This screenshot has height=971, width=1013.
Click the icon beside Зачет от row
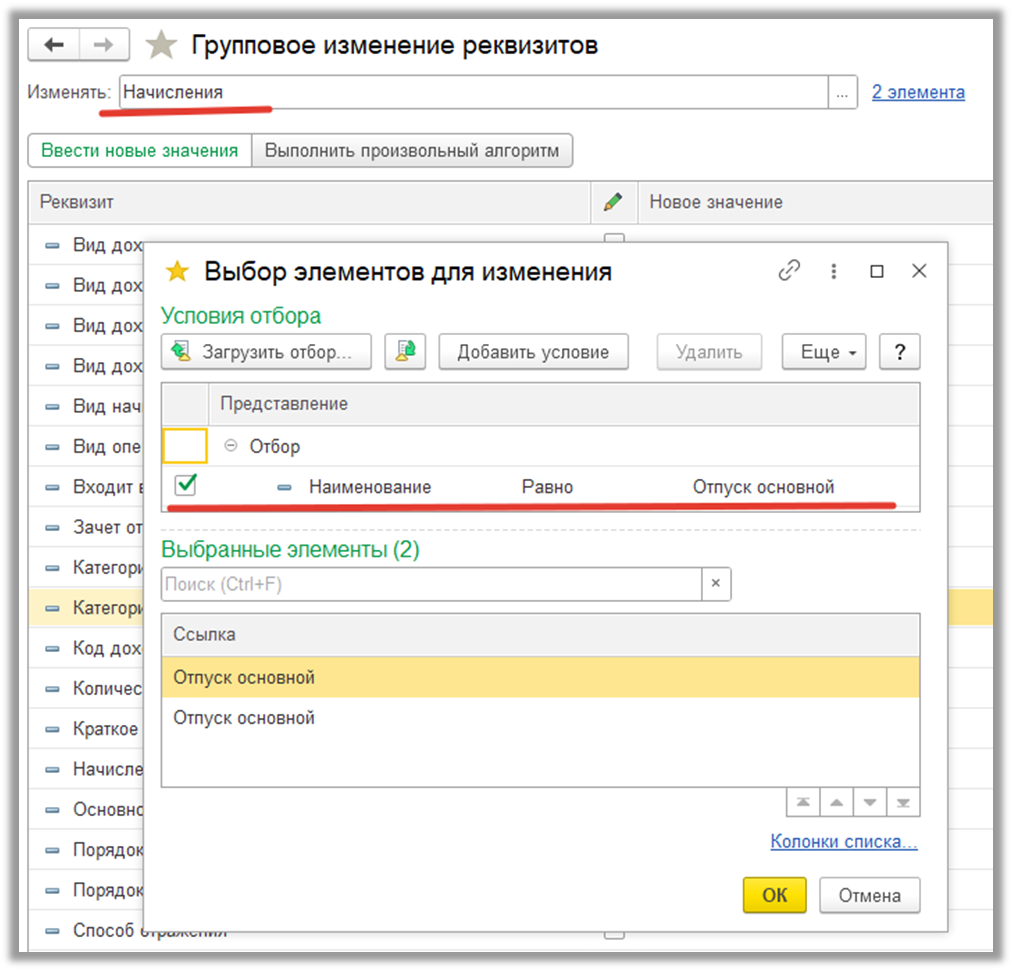click(x=52, y=527)
